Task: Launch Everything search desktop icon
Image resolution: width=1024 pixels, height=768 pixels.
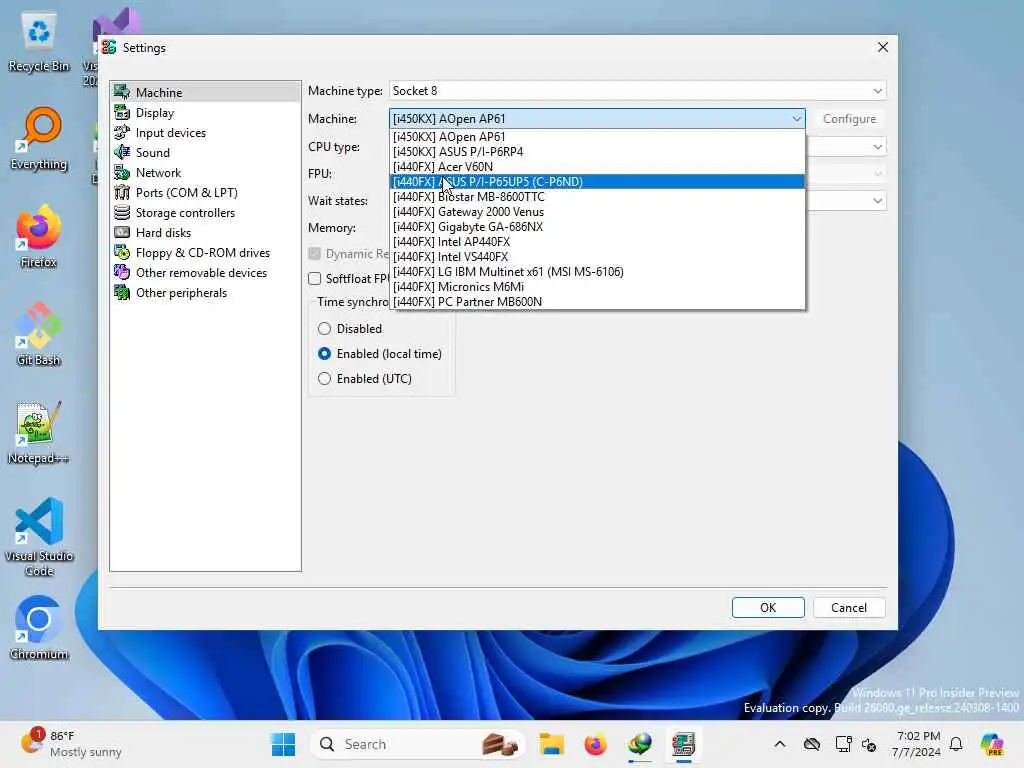Action: 39,139
